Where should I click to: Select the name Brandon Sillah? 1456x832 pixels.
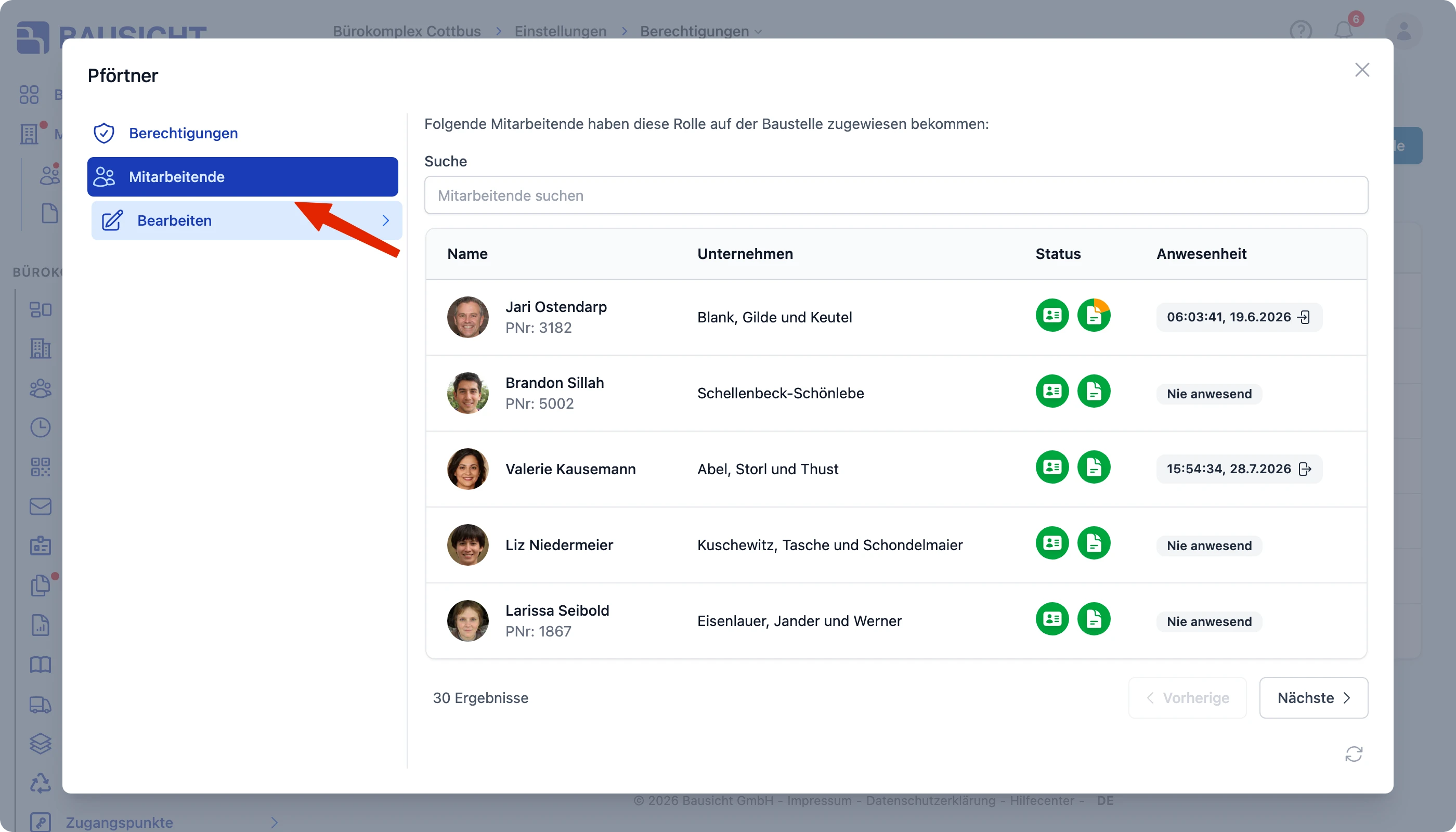[x=554, y=383]
